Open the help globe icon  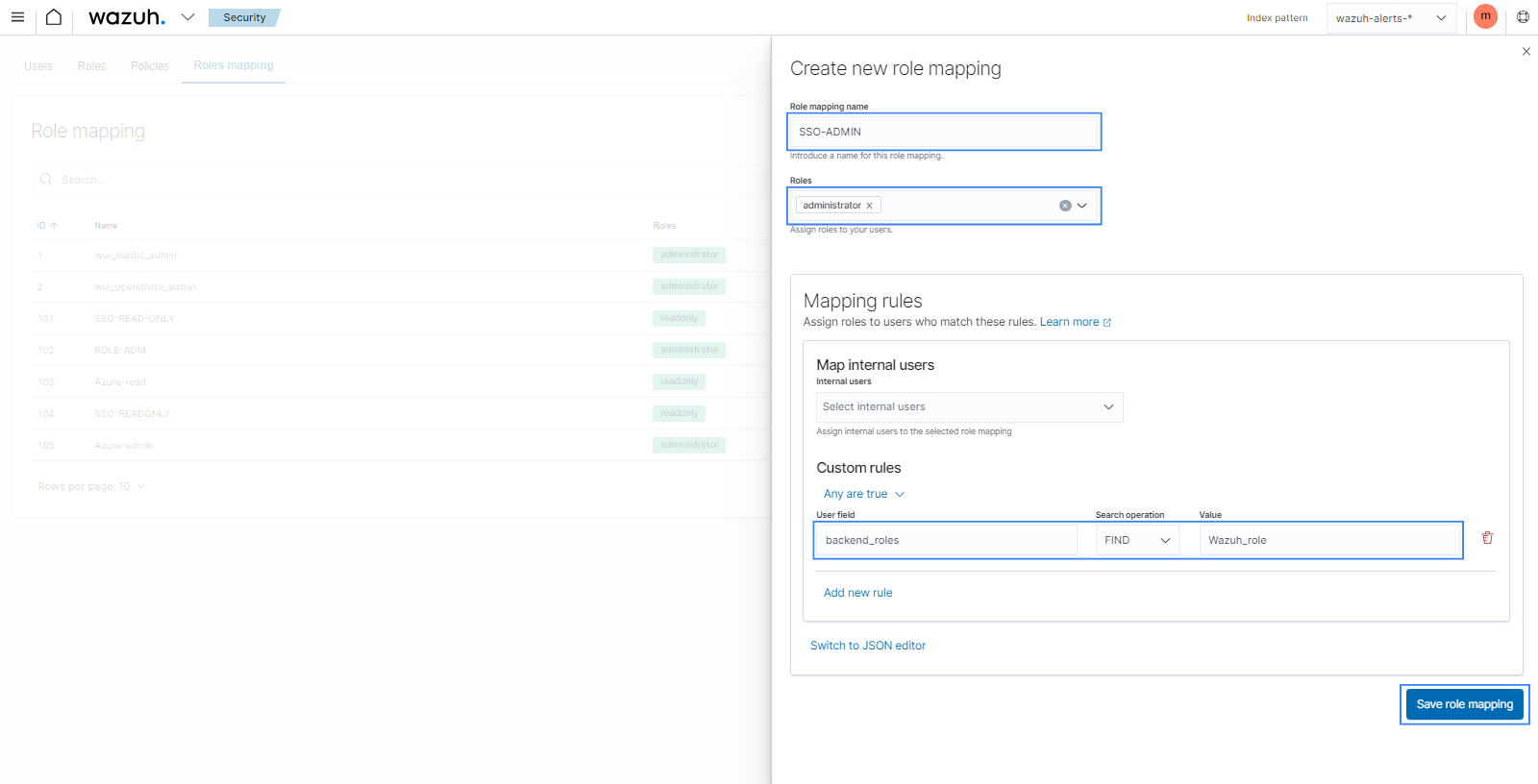click(x=1523, y=17)
